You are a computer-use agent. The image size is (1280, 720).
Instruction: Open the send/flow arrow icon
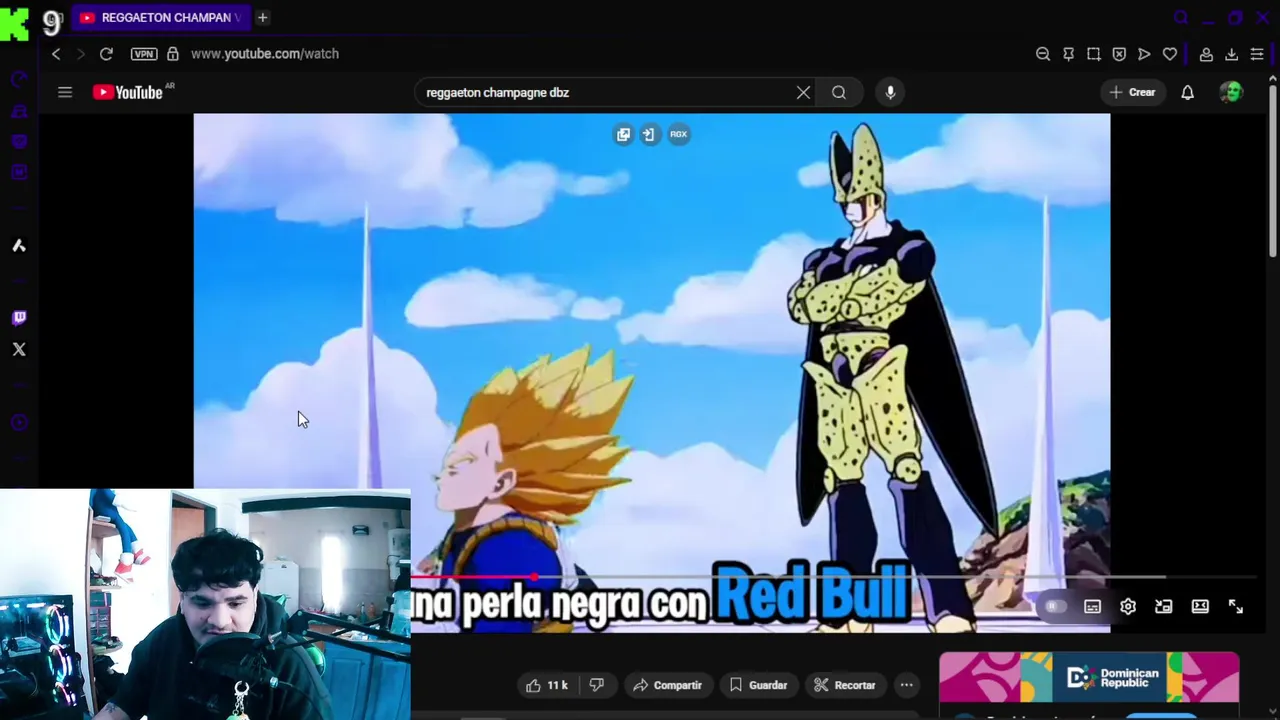1144,54
